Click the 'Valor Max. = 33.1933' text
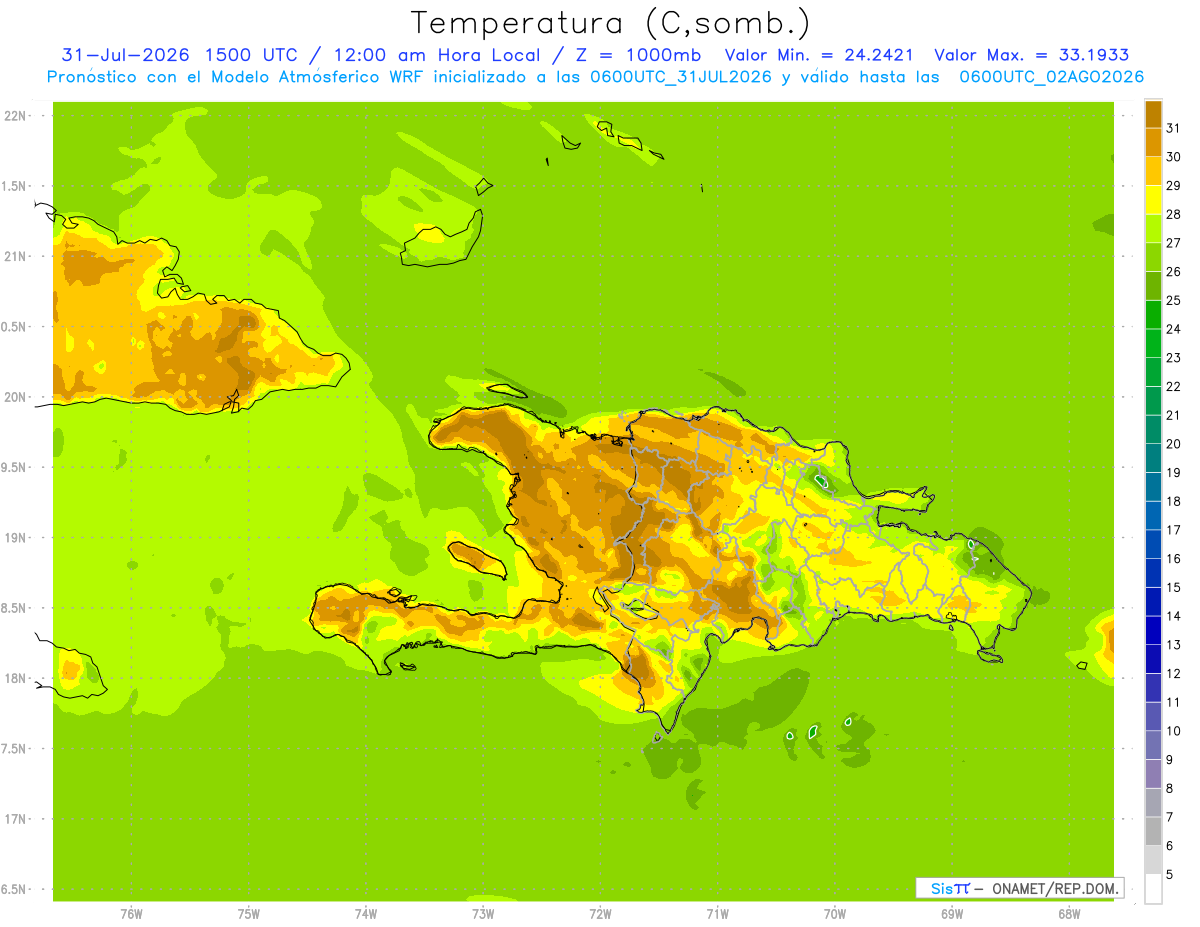The height and width of the screenshot is (927, 1200). click(1032, 55)
